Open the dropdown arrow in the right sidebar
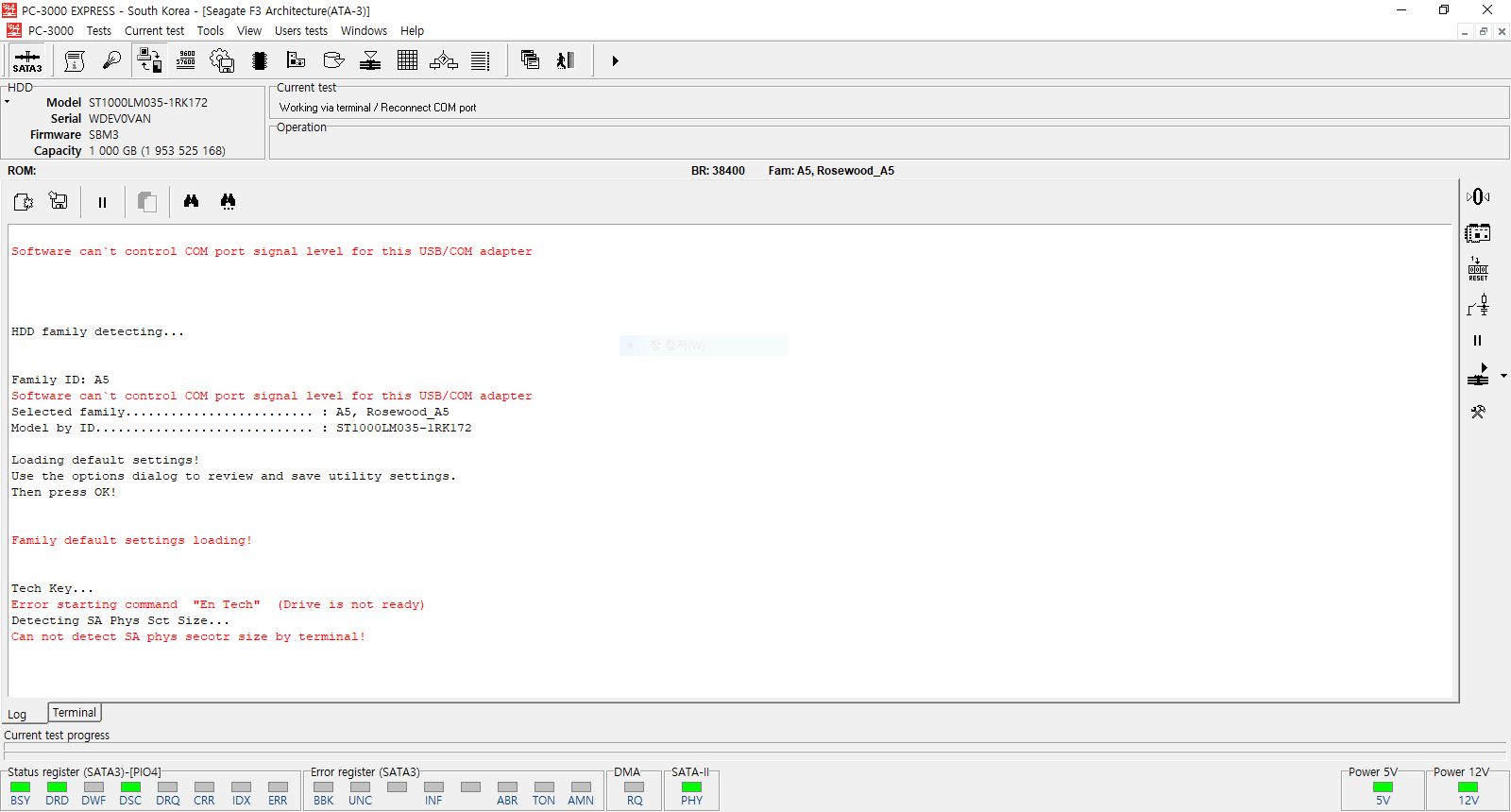This screenshot has height=812, width=1511. [1503, 377]
